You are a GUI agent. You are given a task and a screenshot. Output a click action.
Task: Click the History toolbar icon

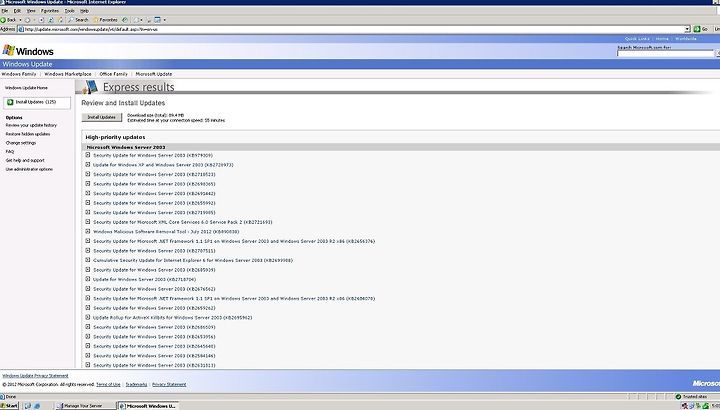tap(125, 20)
